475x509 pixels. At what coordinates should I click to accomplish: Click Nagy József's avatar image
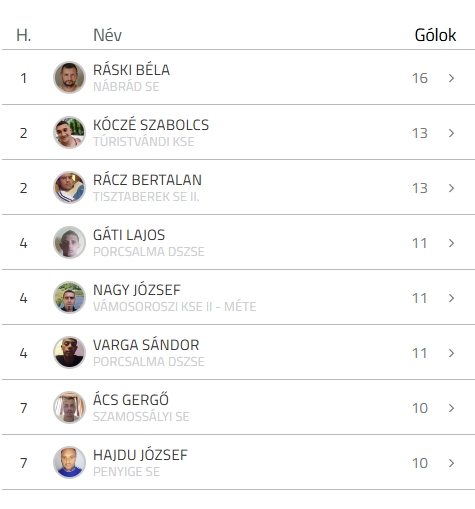tap(69, 297)
